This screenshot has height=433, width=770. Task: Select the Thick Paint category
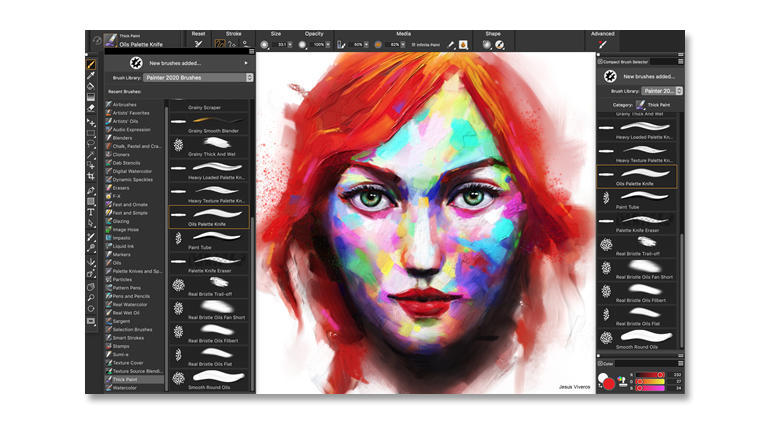coord(134,379)
